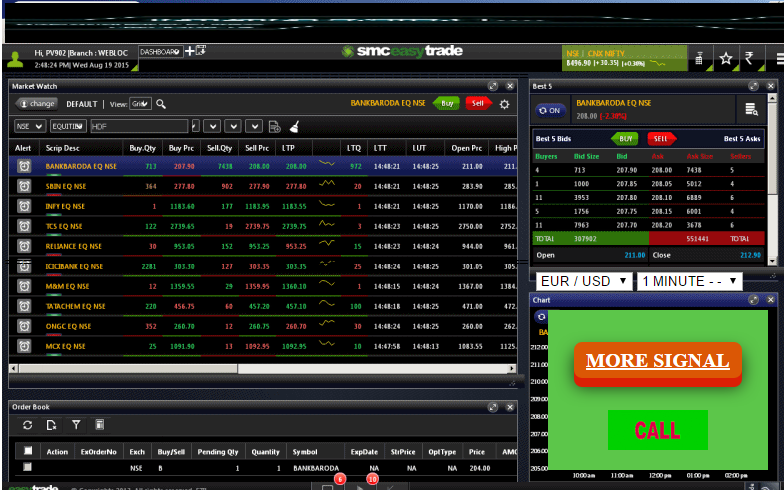784x494 pixels.
Task: Click the add scrip document icon
Action: click(274, 127)
